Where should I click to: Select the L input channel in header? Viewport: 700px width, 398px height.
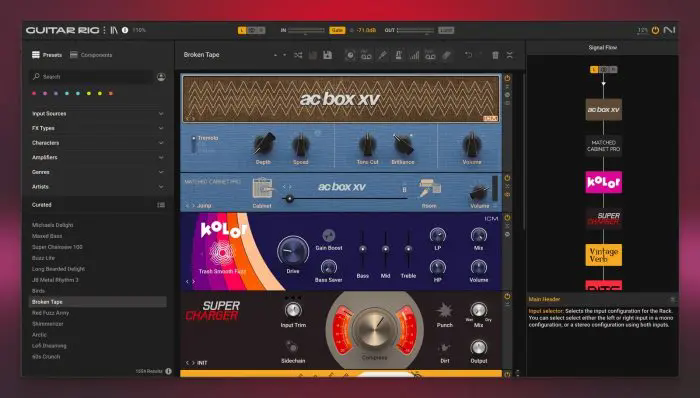pos(242,30)
